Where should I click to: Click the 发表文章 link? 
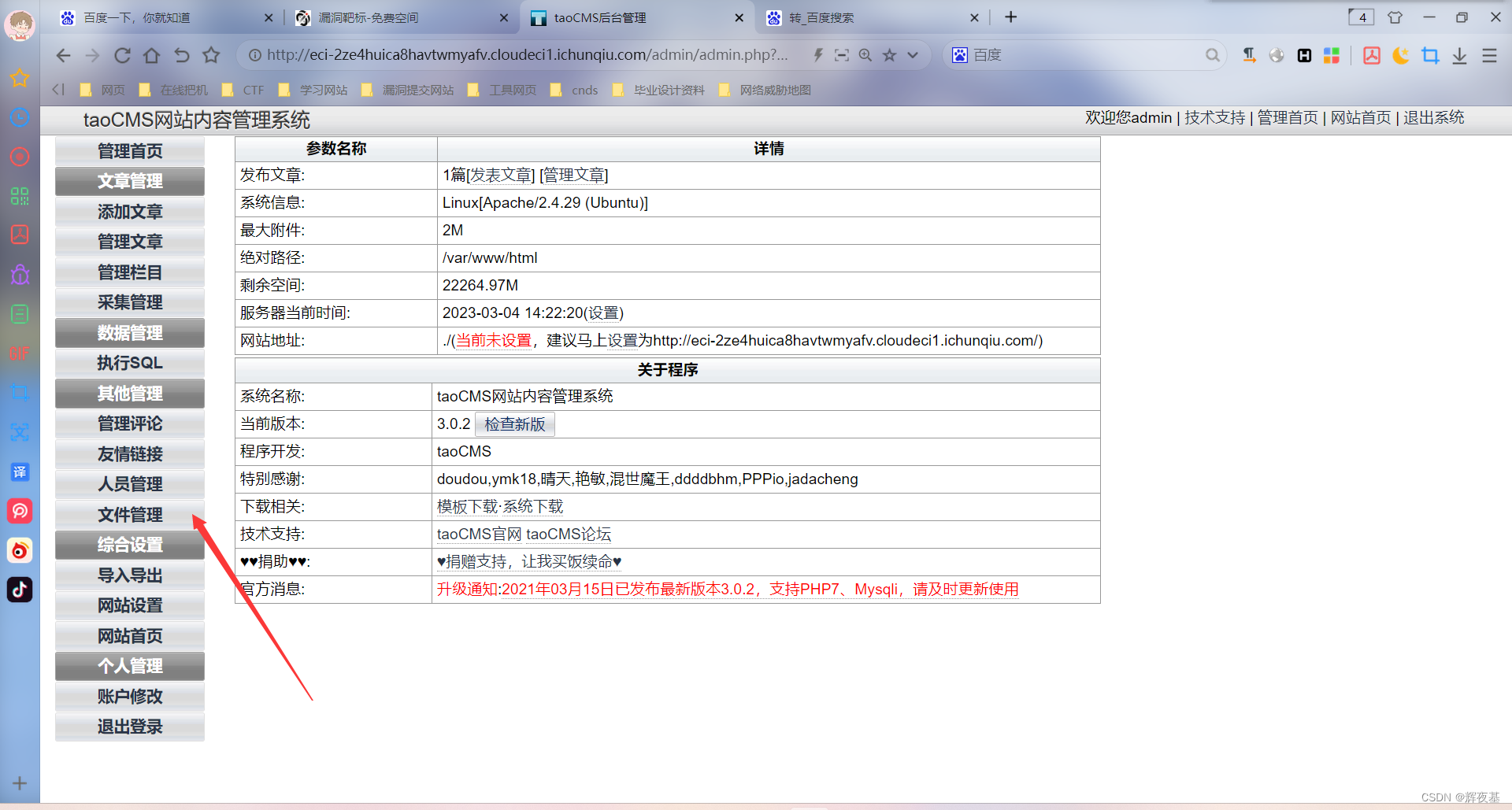[501, 175]
